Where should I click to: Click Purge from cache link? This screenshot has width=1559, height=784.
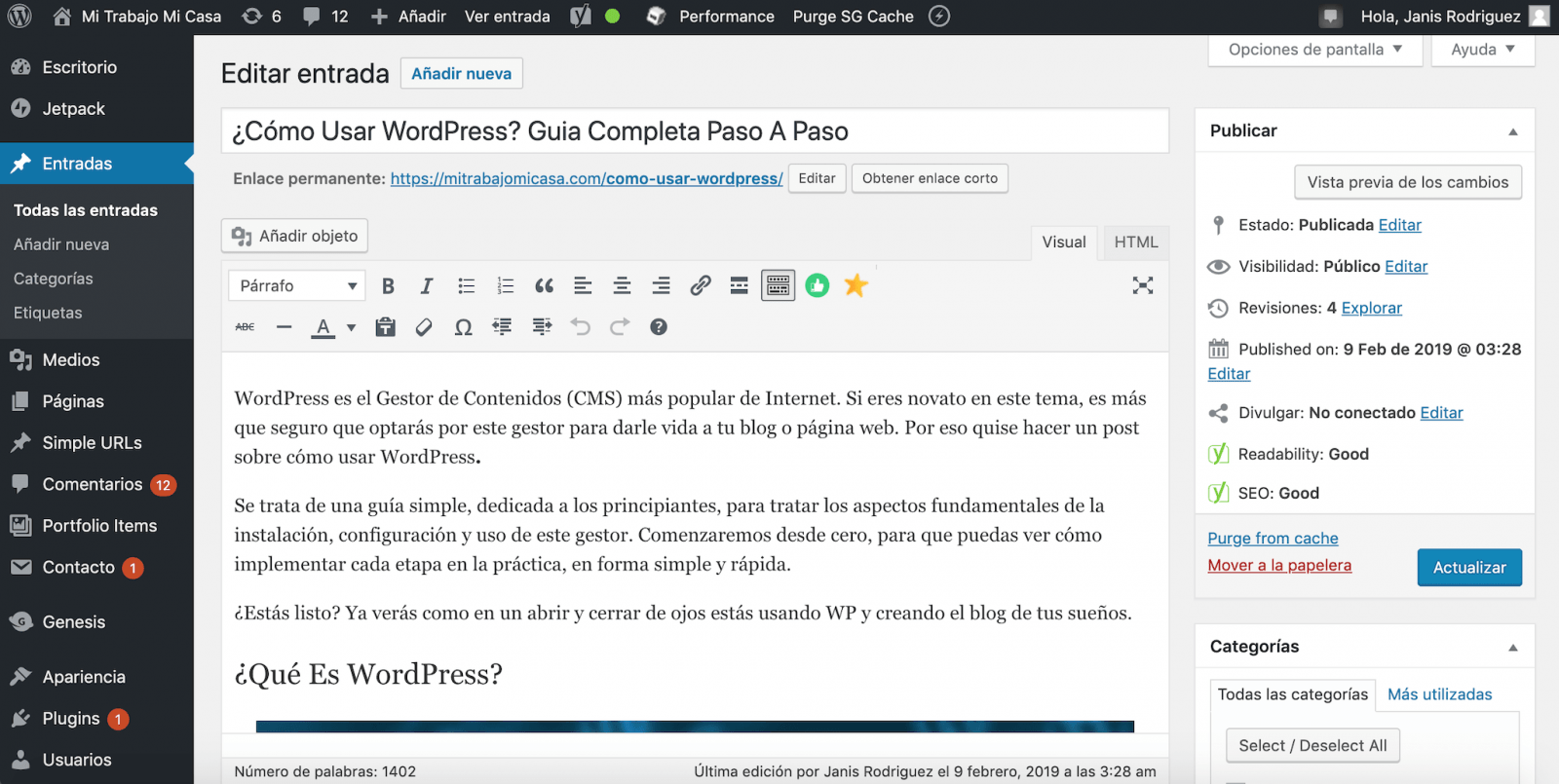(1273, 539)
